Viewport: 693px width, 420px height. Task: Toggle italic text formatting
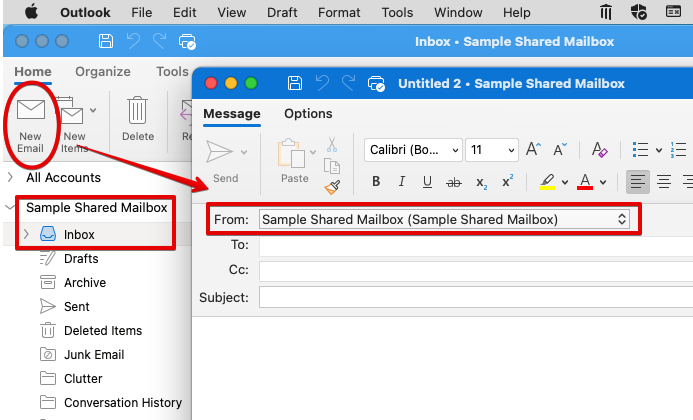[402, 182]
